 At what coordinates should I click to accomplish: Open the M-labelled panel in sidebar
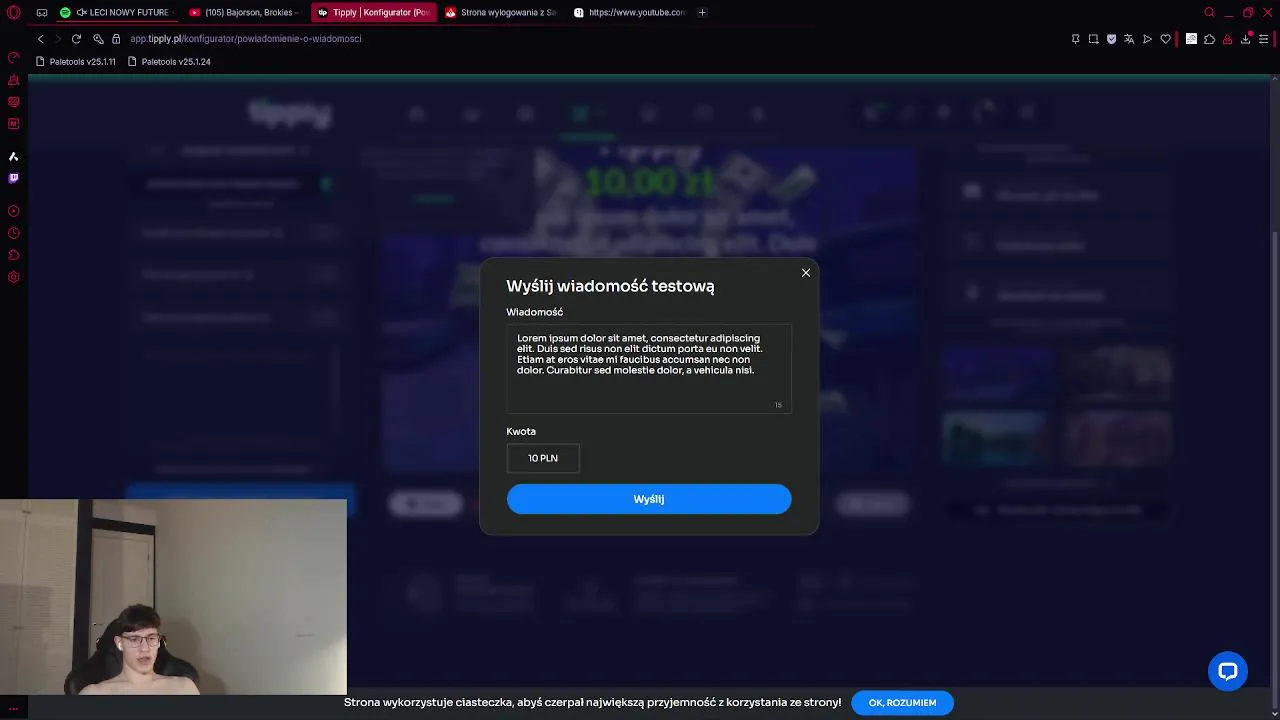click(14, 124)
